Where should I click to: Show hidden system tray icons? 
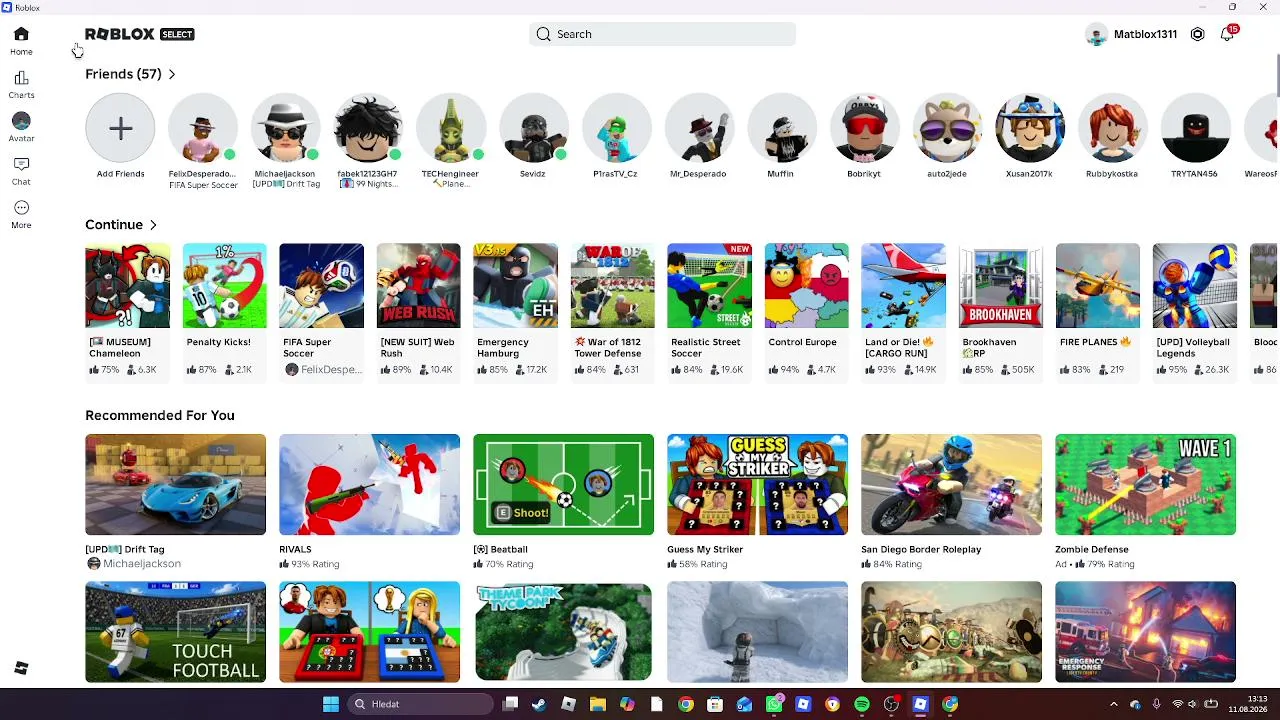coord(1114,704)
